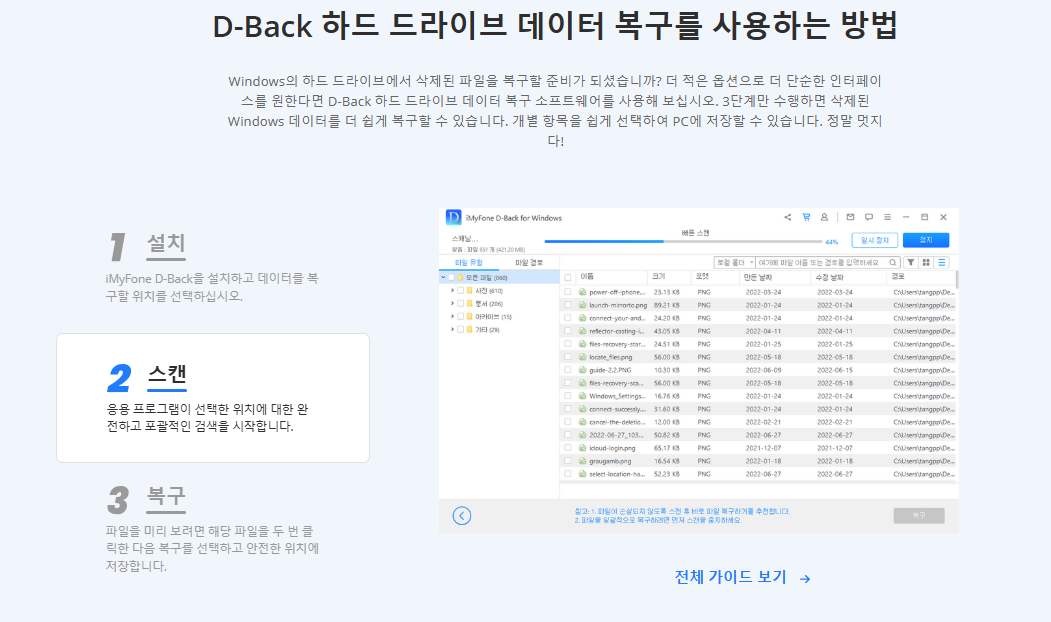Check the box for launch-mirrorto.png

point(568,305)
